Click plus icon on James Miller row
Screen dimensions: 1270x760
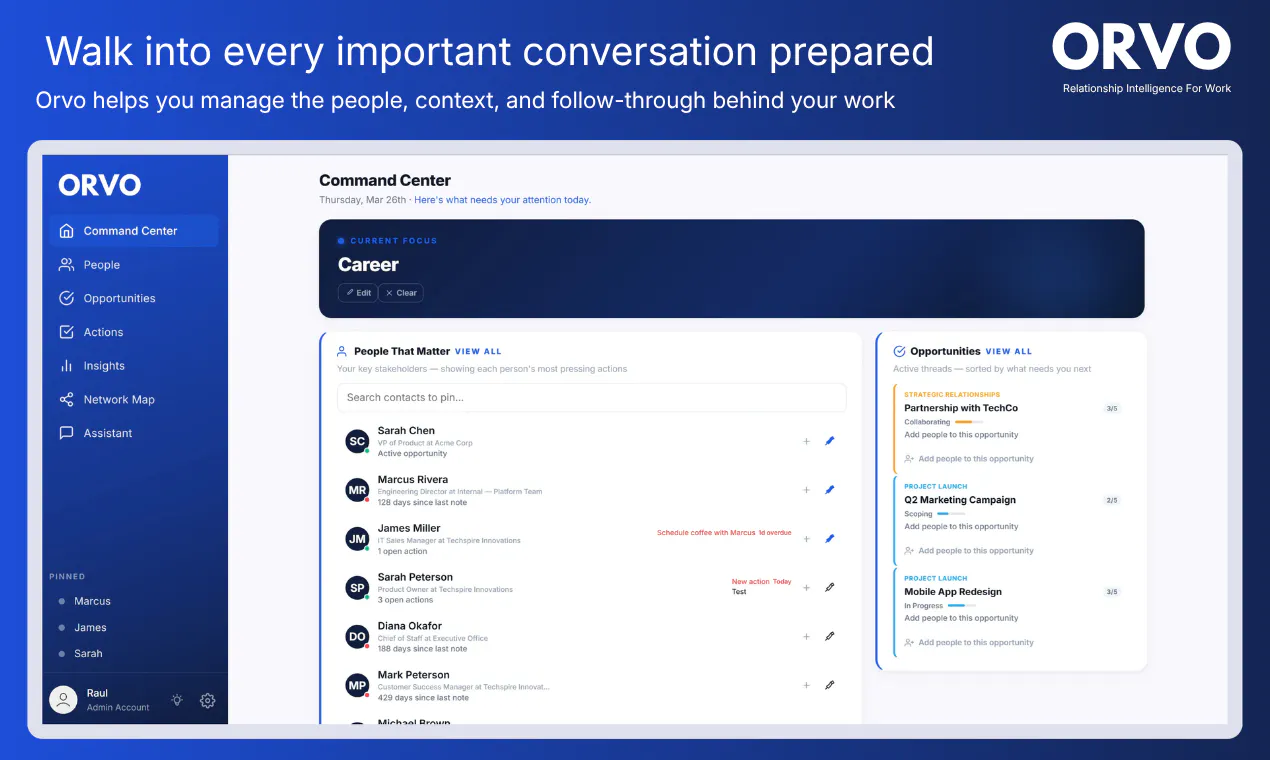point(806,539)
